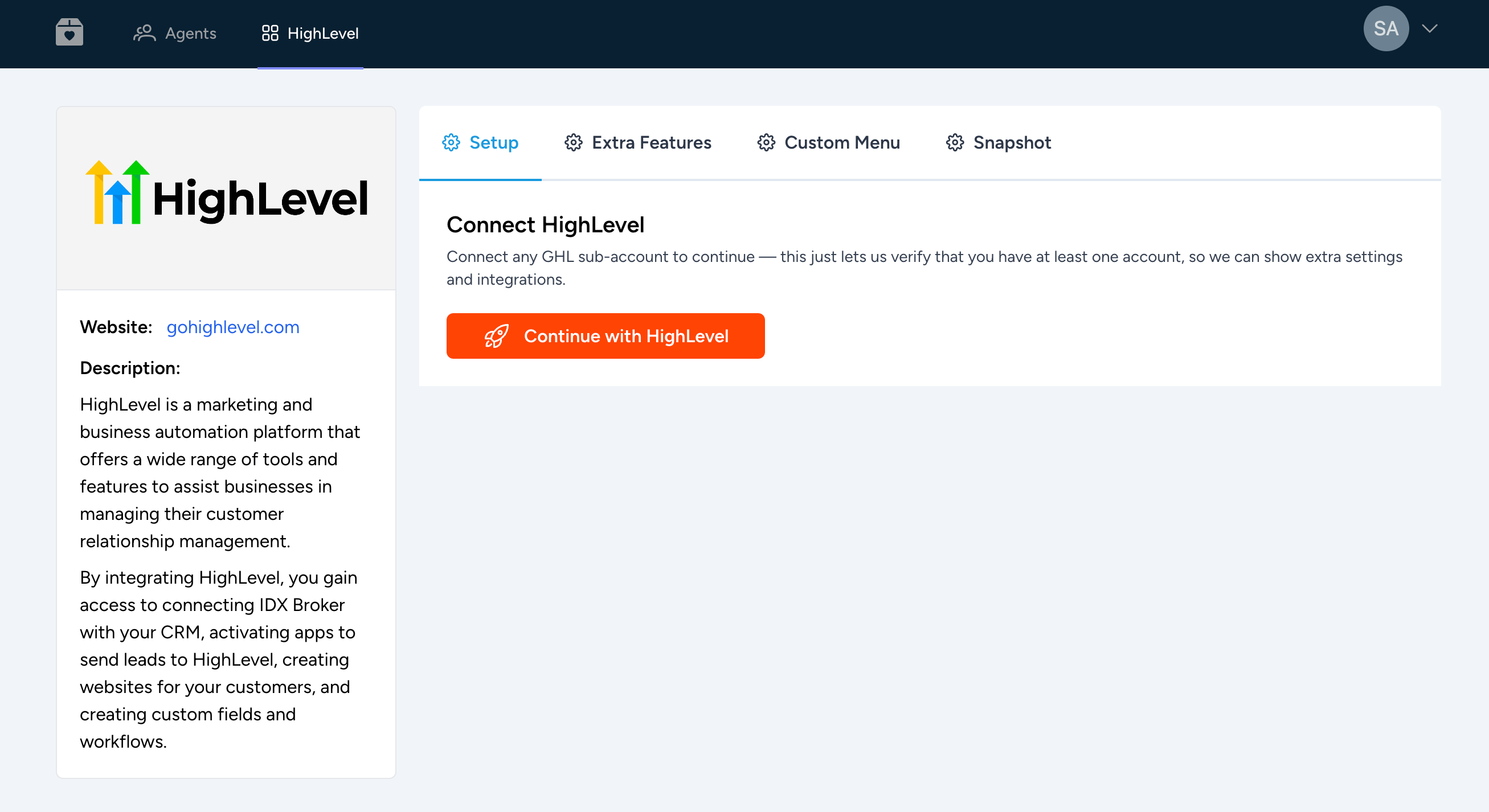This screenshot has height=812, width=1489.
Task: Click the gear icon beside Snapshot
Action: (955, 142)
